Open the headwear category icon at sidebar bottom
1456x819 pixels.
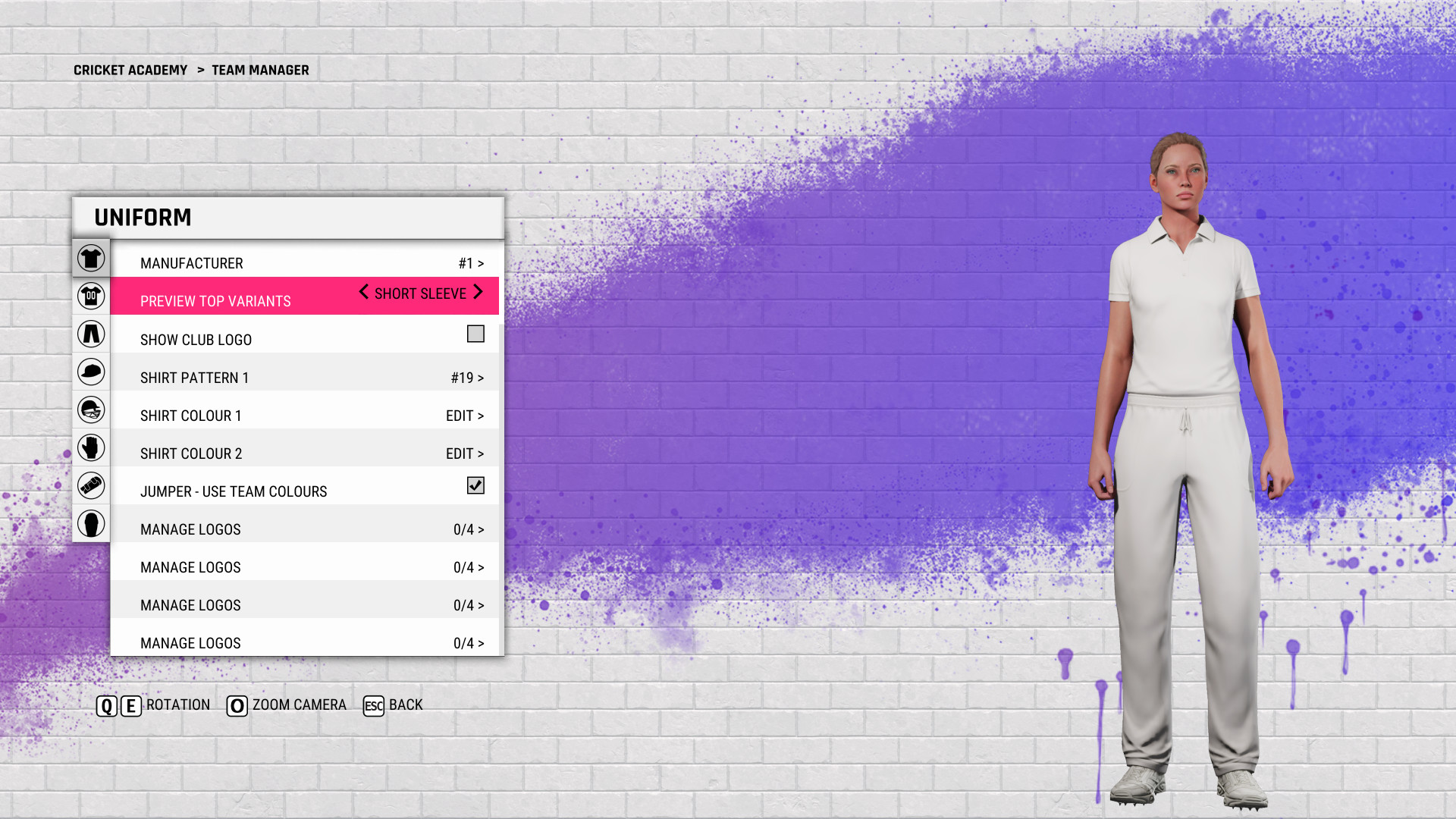[90, 523]
